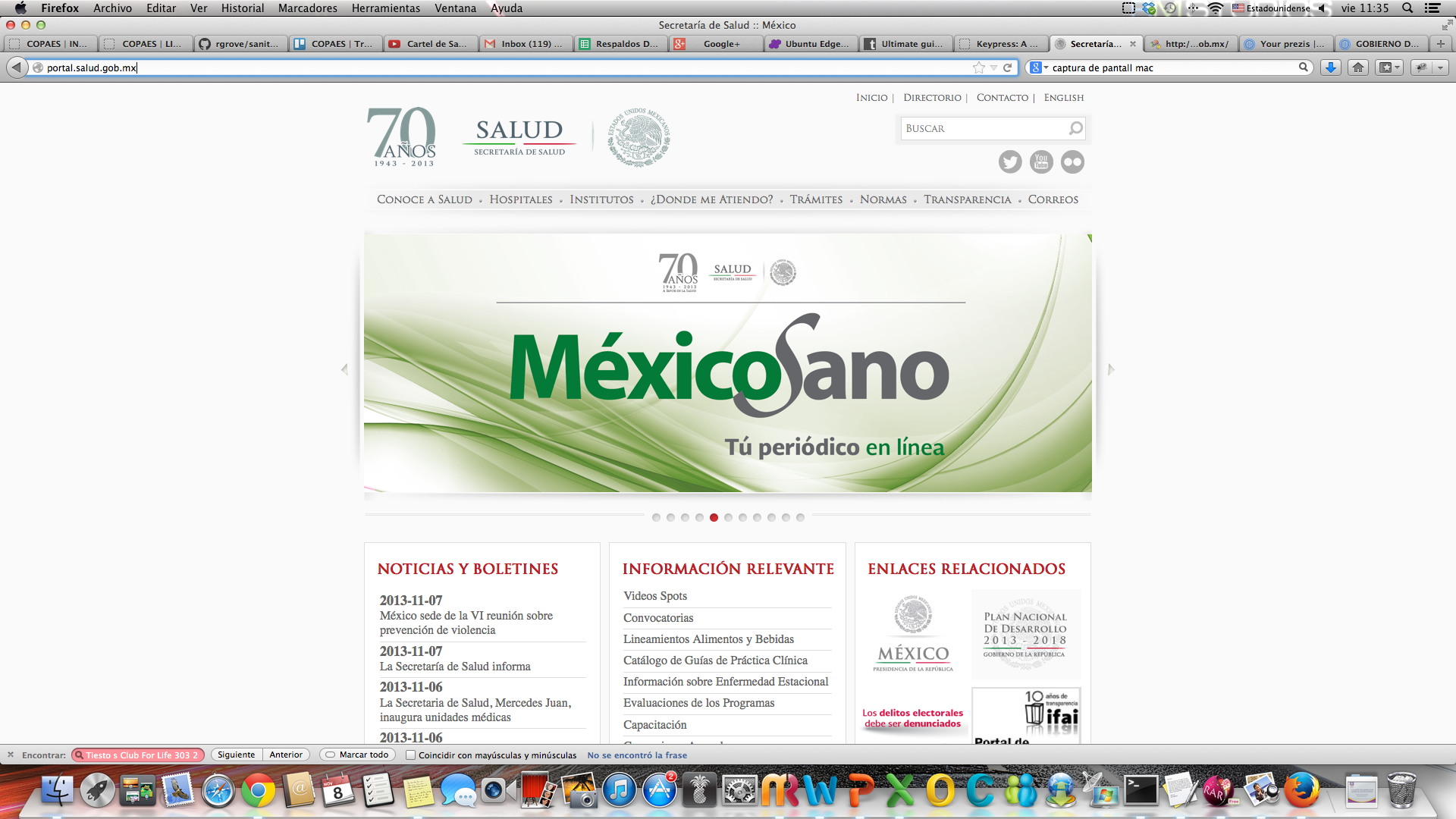Screen dimensions: 1456x819
Task: Select the second carousel dot
Action: (670, 517)
